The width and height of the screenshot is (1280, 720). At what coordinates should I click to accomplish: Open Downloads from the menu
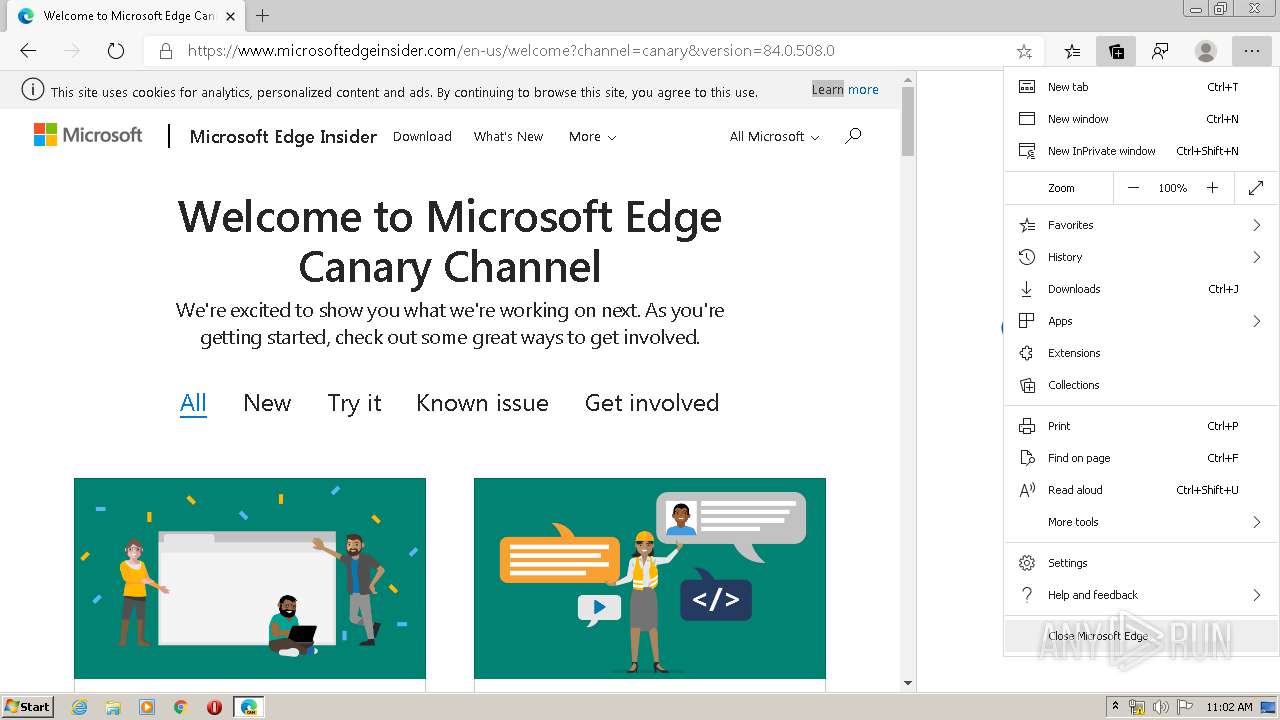point(1142,289)
